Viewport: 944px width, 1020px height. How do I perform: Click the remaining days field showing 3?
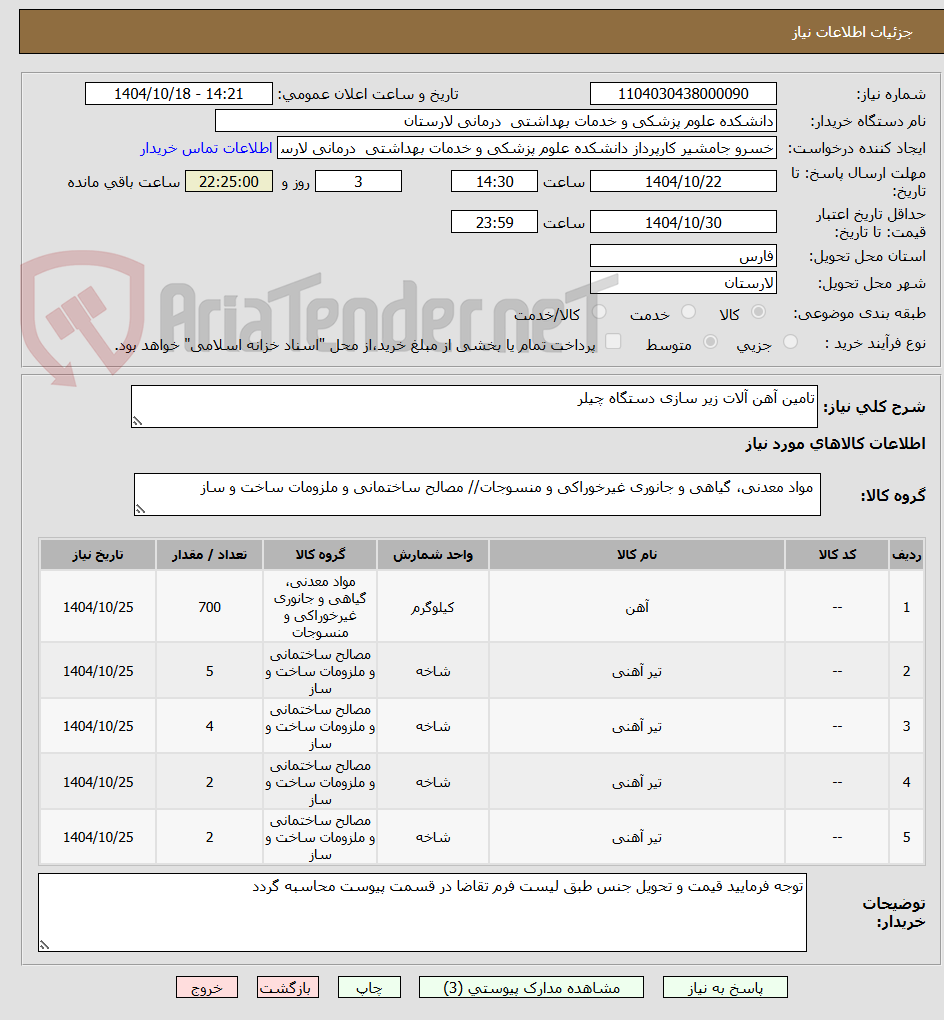[358, 181]
